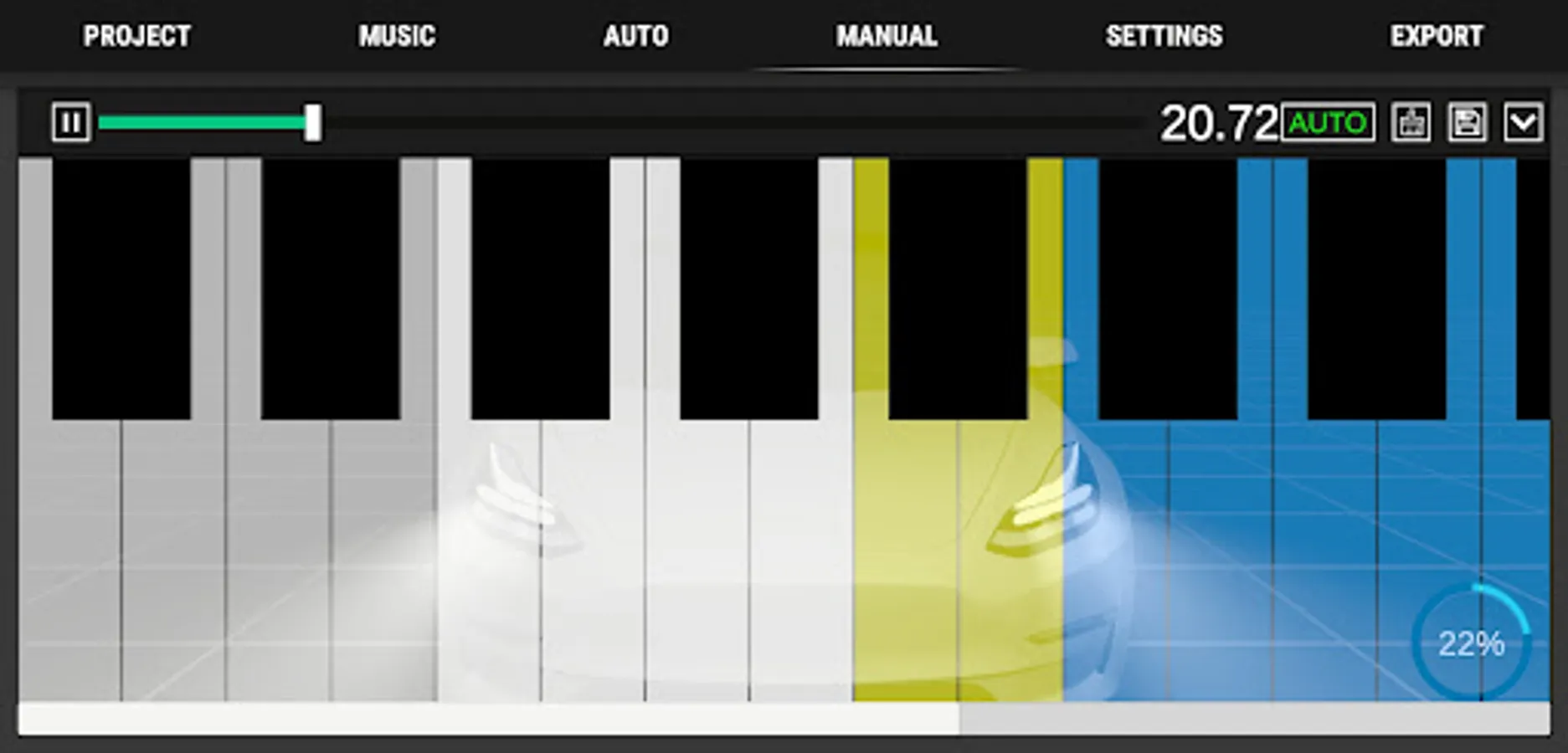1568x753 pixels.
Task: Open the PROJECT tab
Action: coord(137,36)
